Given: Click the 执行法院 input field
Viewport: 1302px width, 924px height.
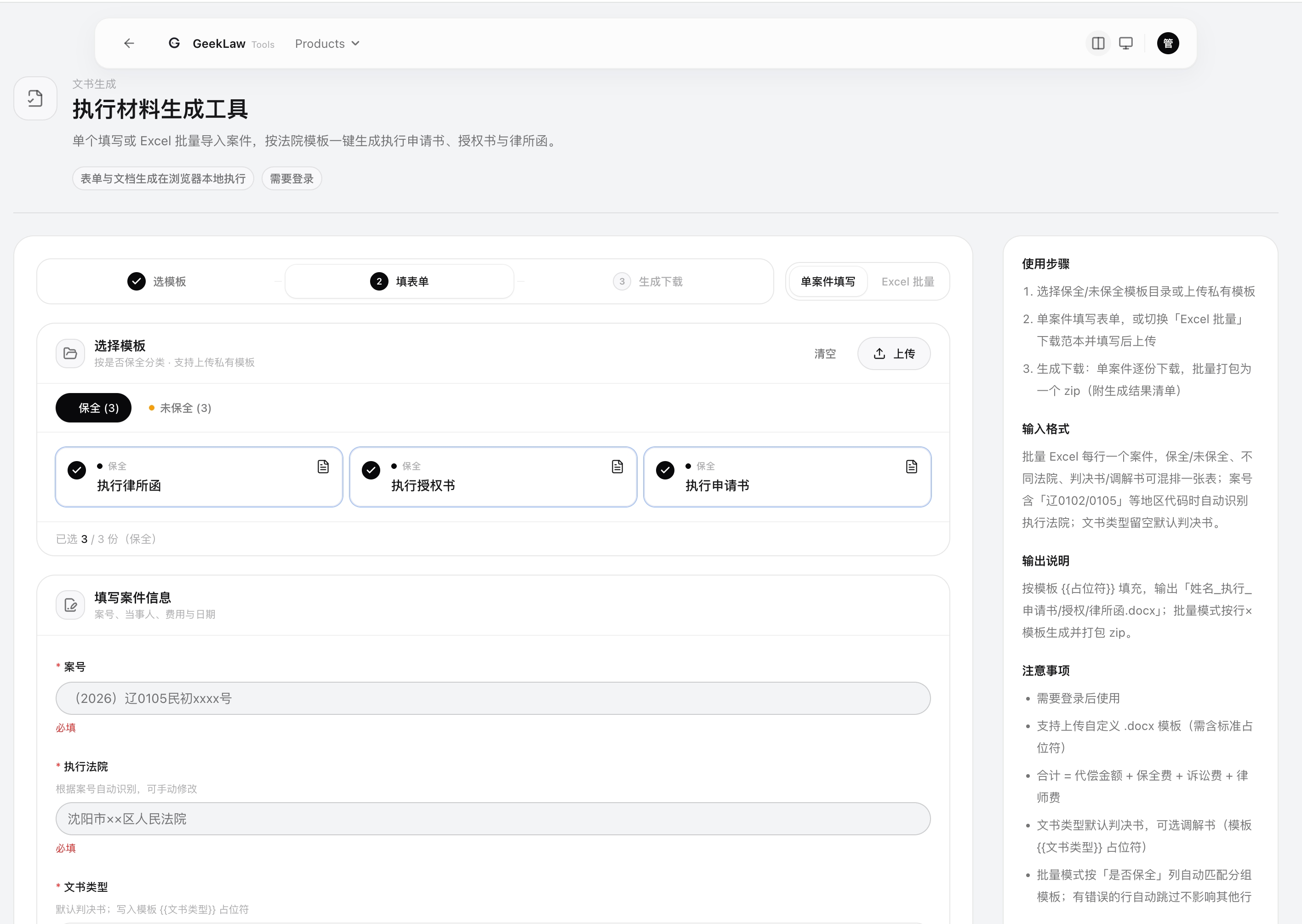Looking at the screenshot, I should click(x=493, y=819).
